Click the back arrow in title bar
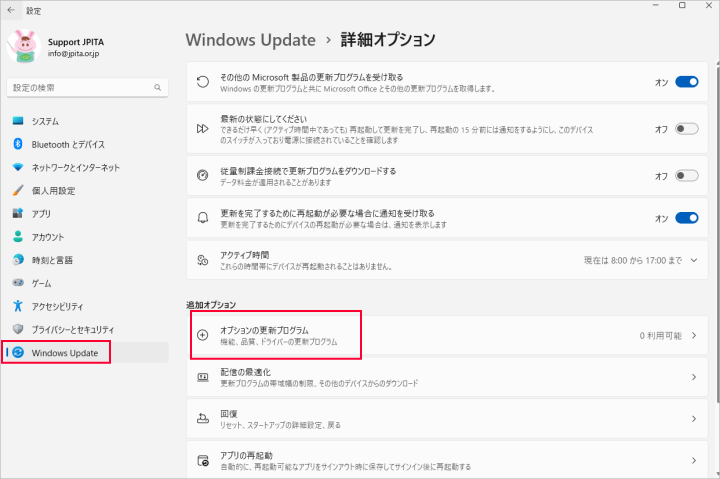The height and width of the screenshot is (479, 720). [11, 10]
